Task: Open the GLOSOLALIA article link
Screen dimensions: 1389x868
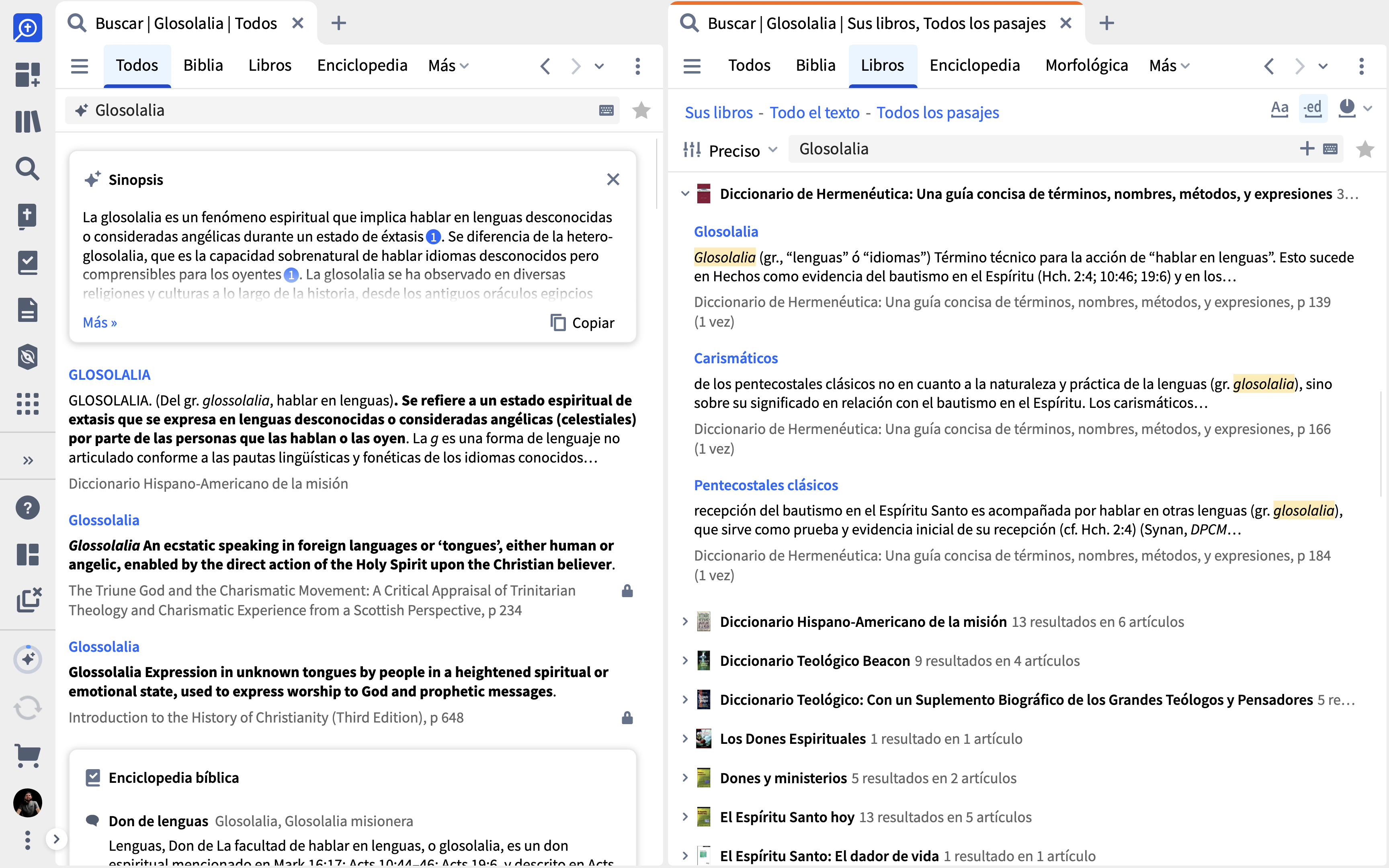Action: point(109,375)
